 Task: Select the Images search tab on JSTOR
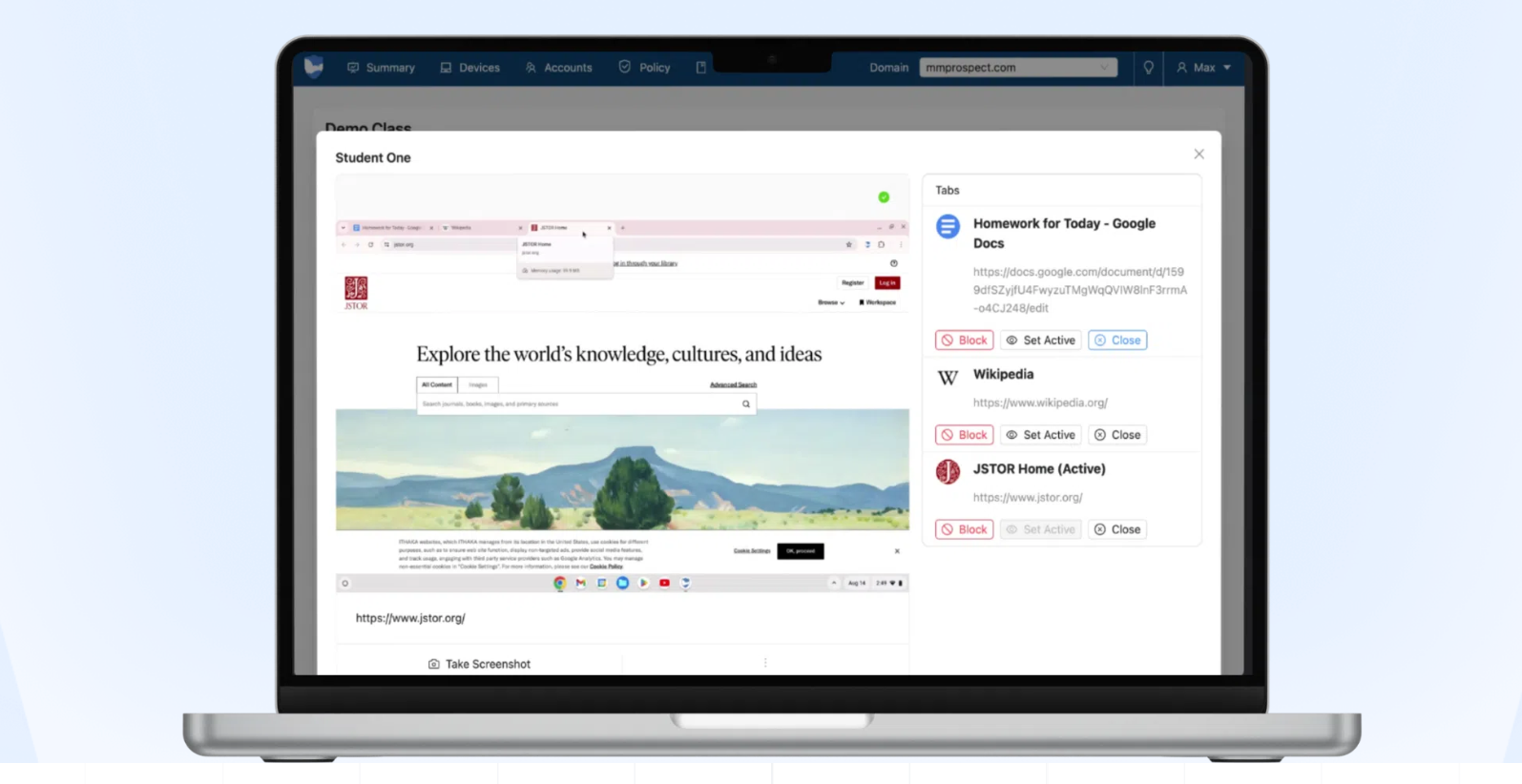pos(478,384)
